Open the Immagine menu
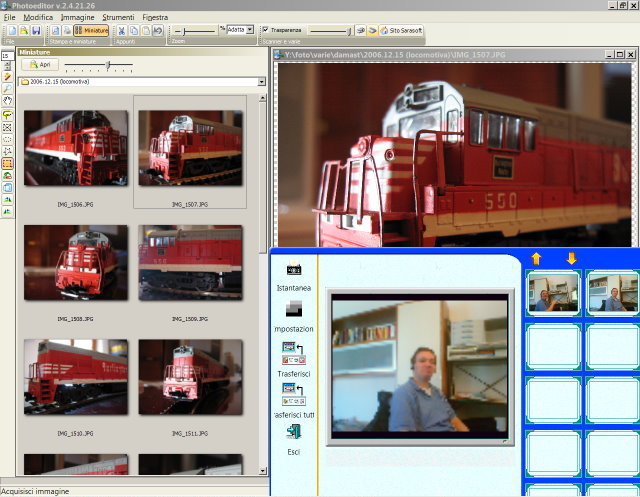640x497 pixels. click(x=78, y=17)
